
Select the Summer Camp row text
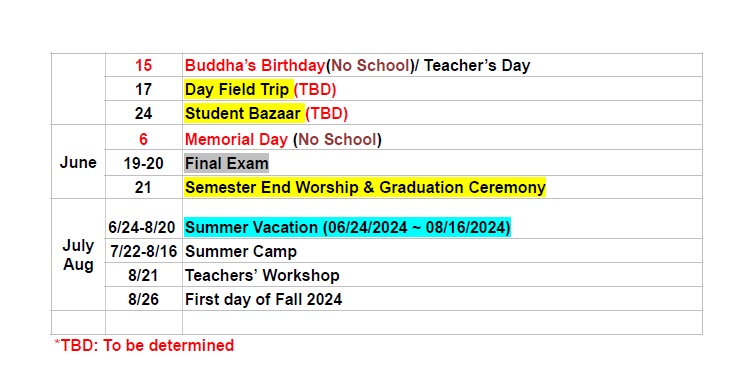pos(241,252)
